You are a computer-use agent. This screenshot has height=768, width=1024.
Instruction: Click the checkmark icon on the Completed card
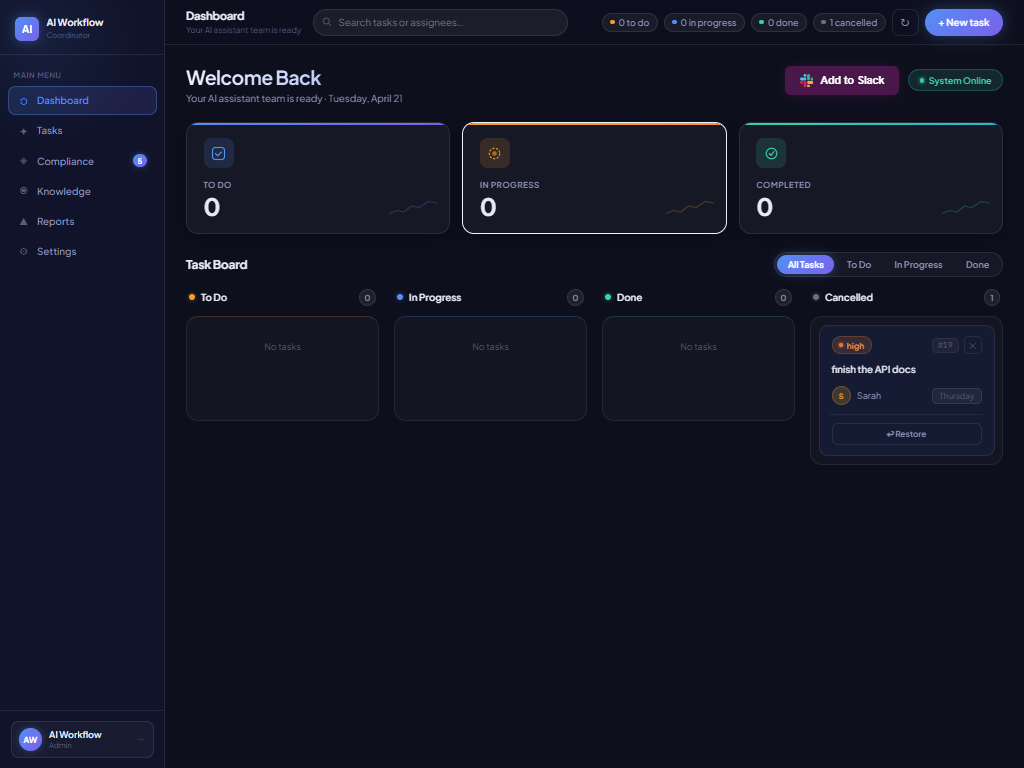[771, 153]
